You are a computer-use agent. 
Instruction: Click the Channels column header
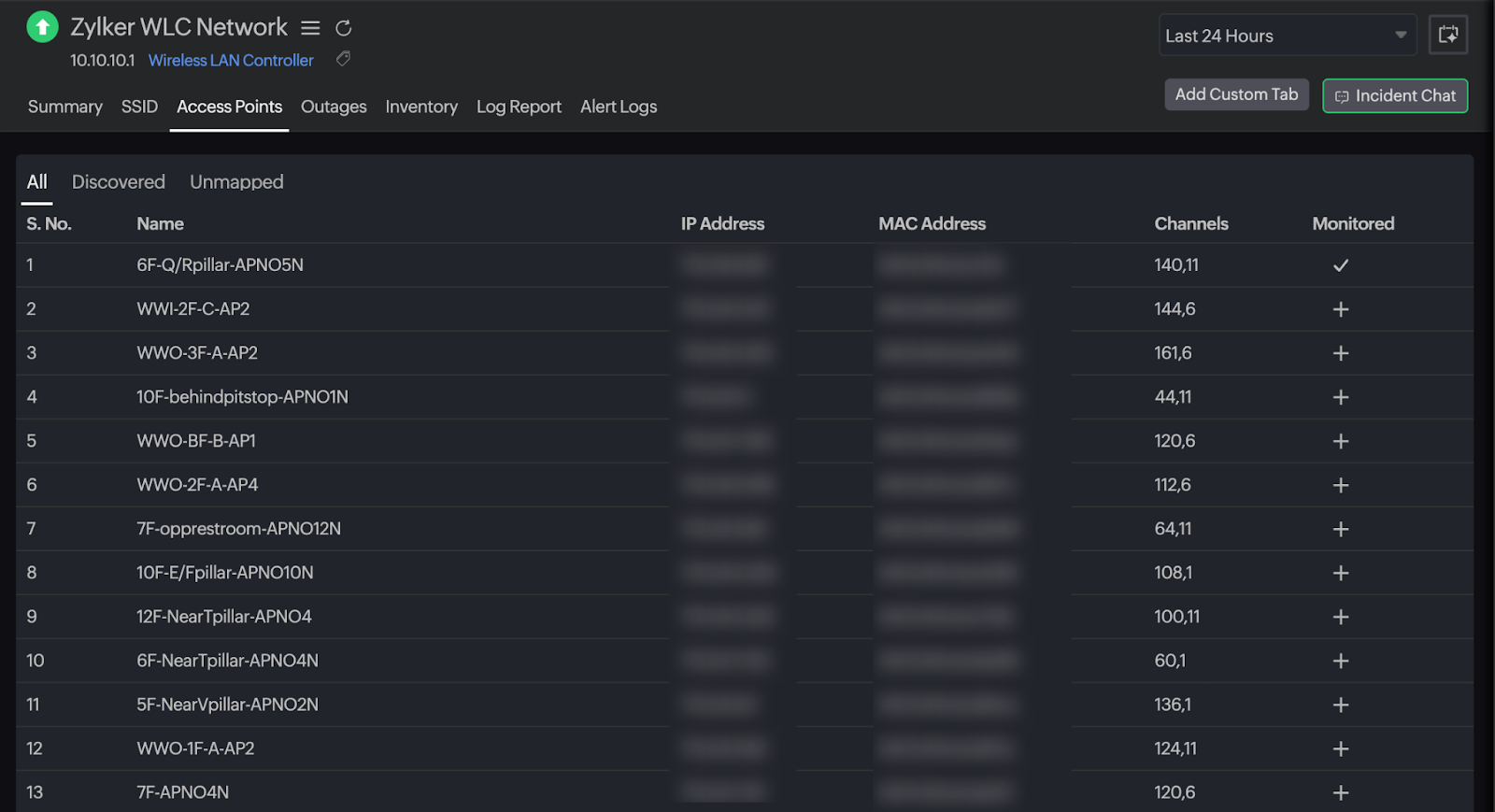click(x=1190, y=223)
